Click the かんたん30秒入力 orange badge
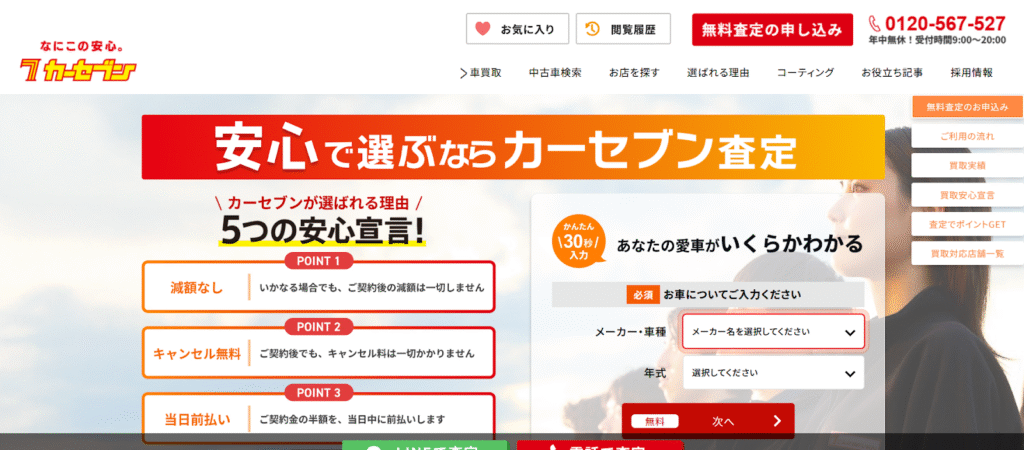The height and width of the screenshot is (450, 1024). pos(578,242)
